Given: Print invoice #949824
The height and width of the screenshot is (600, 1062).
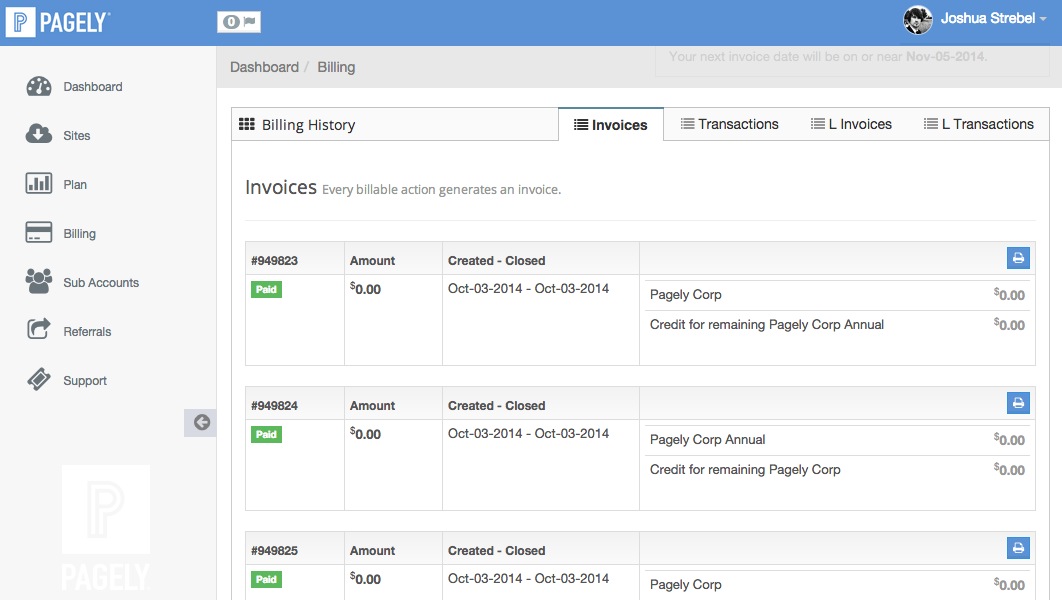Looking at the screenshot, I should click(1018, 403).
